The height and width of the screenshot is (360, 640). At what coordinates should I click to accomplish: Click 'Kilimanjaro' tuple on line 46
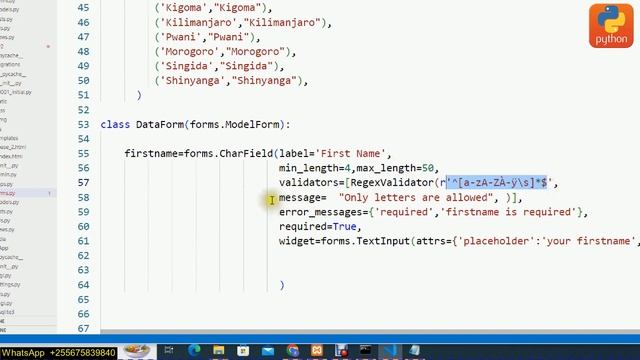[240, 22]
